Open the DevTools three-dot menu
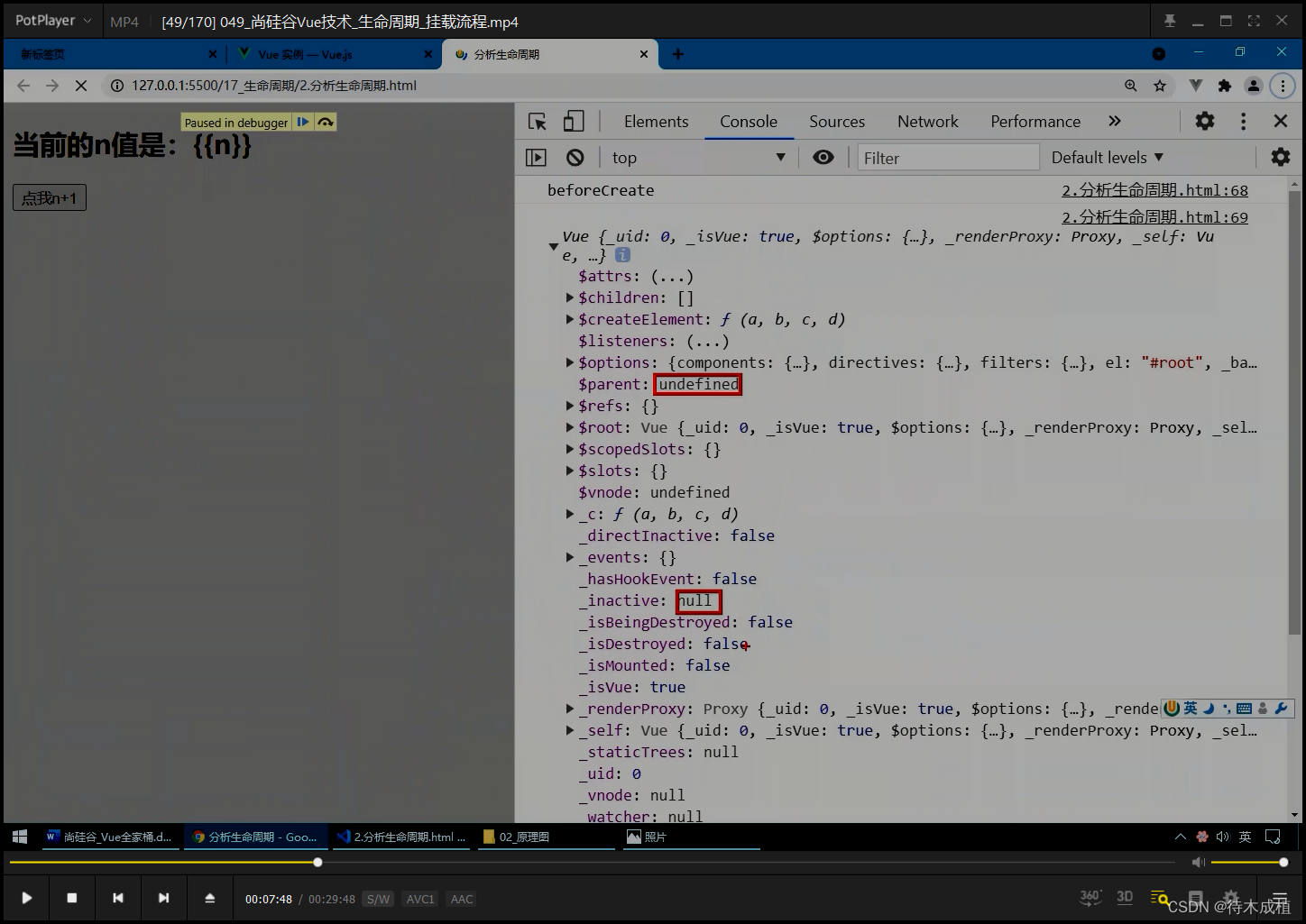The width and height of the screenshot is (1306, 924). 1243,121
